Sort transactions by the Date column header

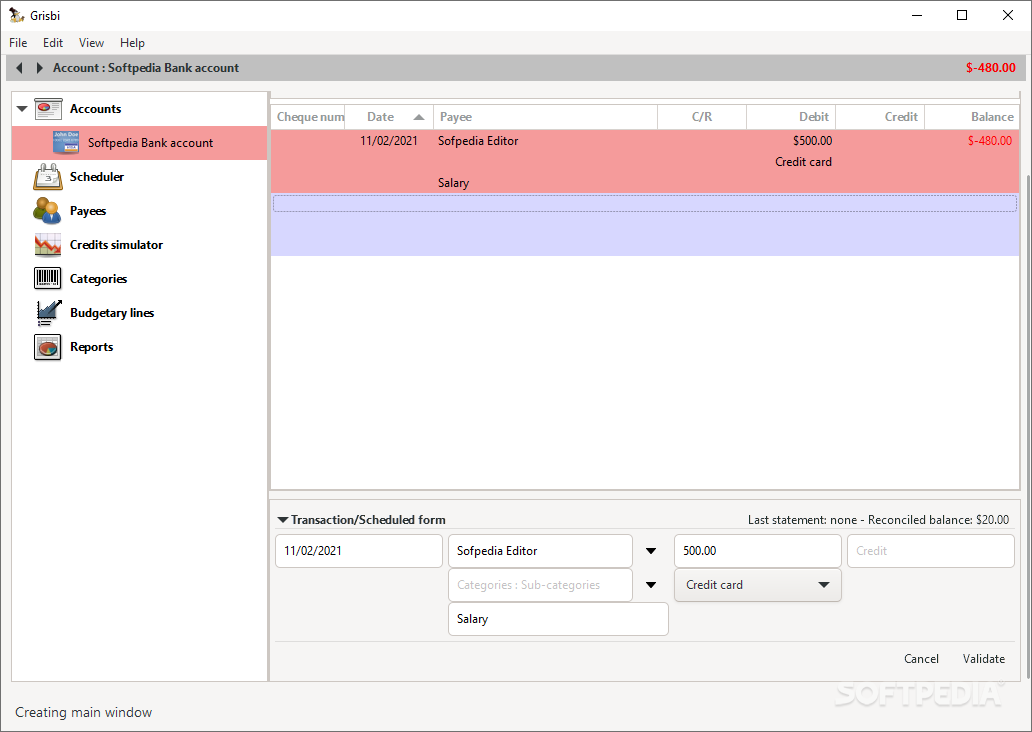[388, 117]
